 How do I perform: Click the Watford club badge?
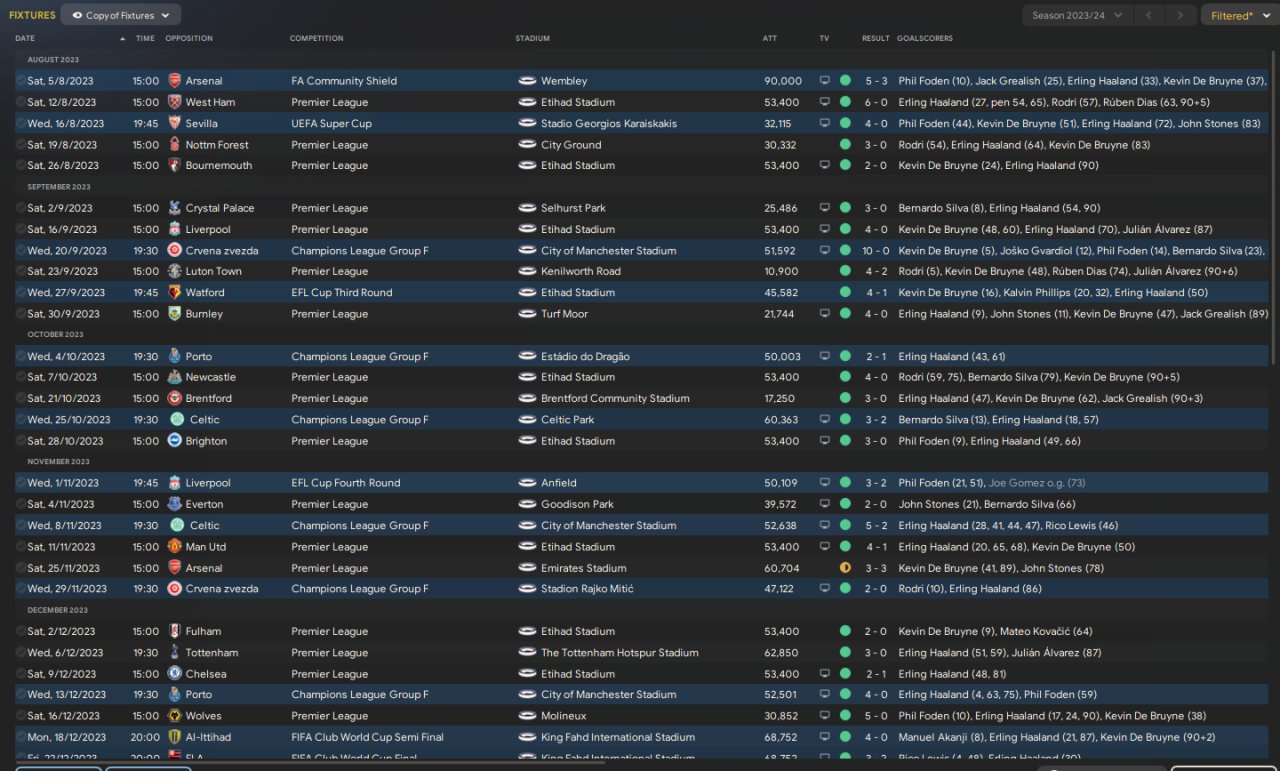tap(175, 292)
